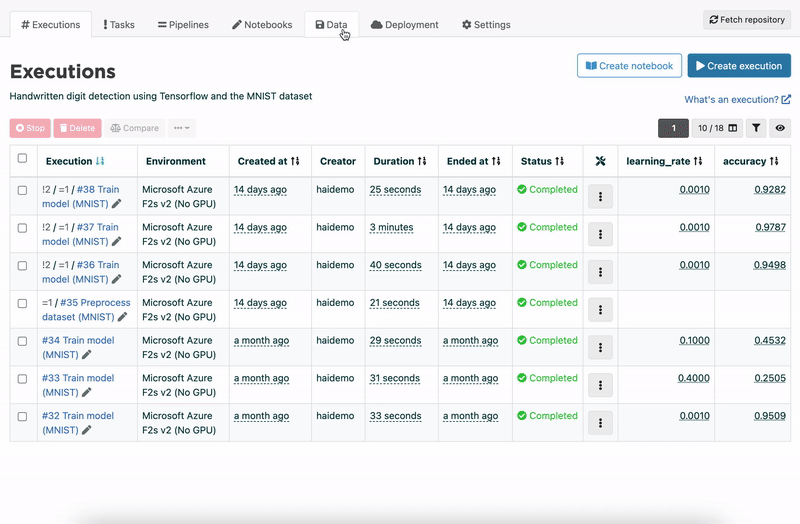Open actions menu for execution #35
Screen dimensions: 800x524
601,310
